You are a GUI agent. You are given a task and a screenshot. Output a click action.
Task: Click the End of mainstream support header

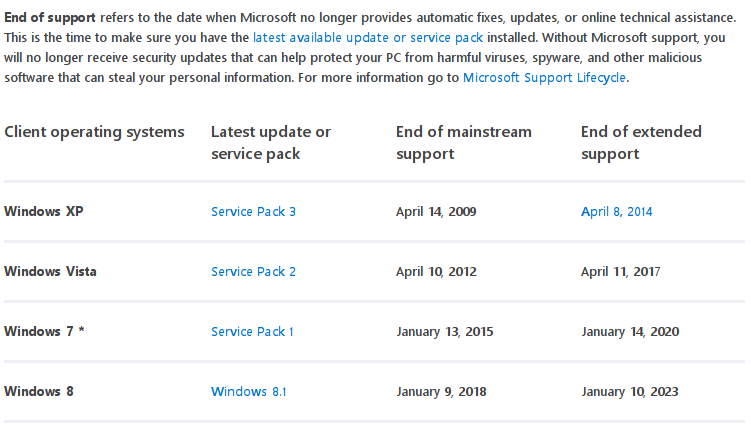pos(464,143)
